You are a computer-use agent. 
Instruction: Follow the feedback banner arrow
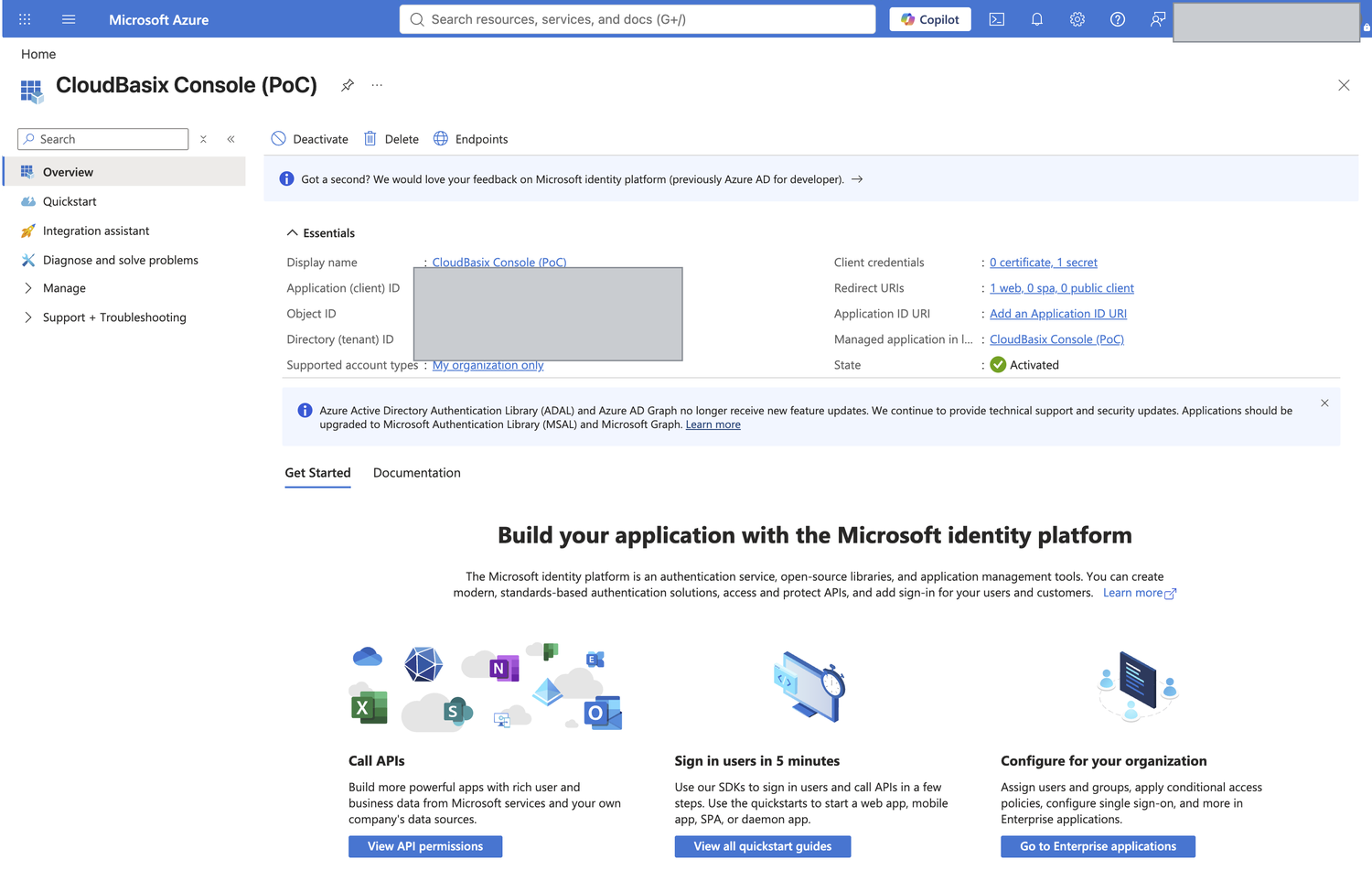[857, 179]
